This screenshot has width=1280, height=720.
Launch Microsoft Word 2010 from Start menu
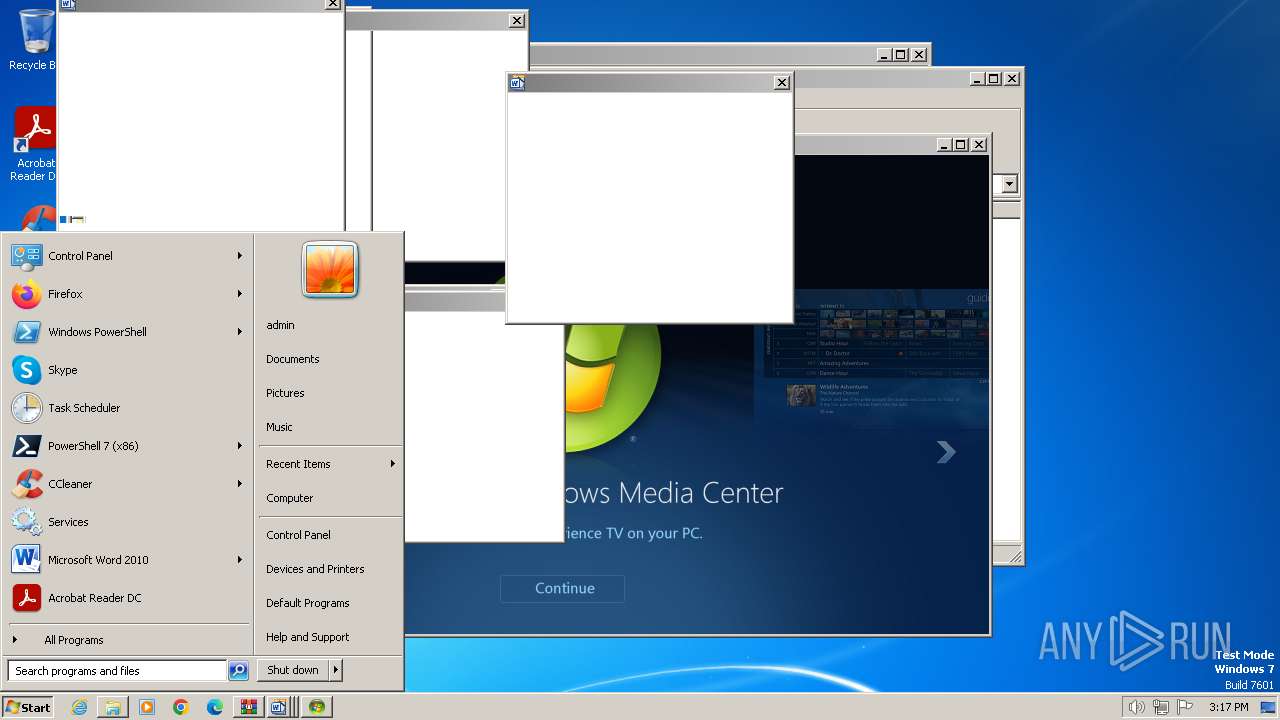[128, 560]
